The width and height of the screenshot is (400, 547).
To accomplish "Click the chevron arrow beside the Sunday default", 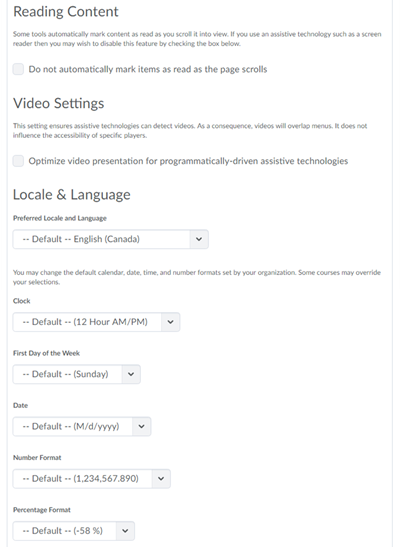I will coord(131,374).
